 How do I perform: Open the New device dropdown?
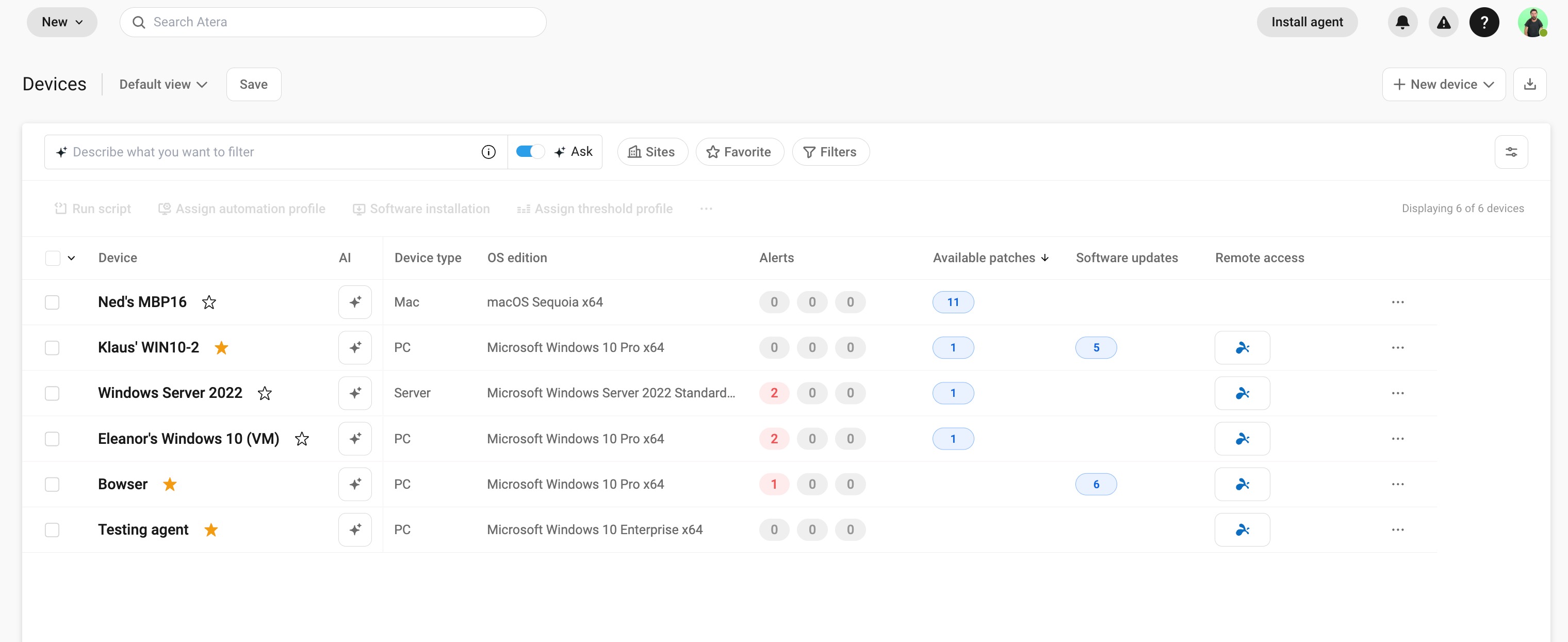point(1443,84)
